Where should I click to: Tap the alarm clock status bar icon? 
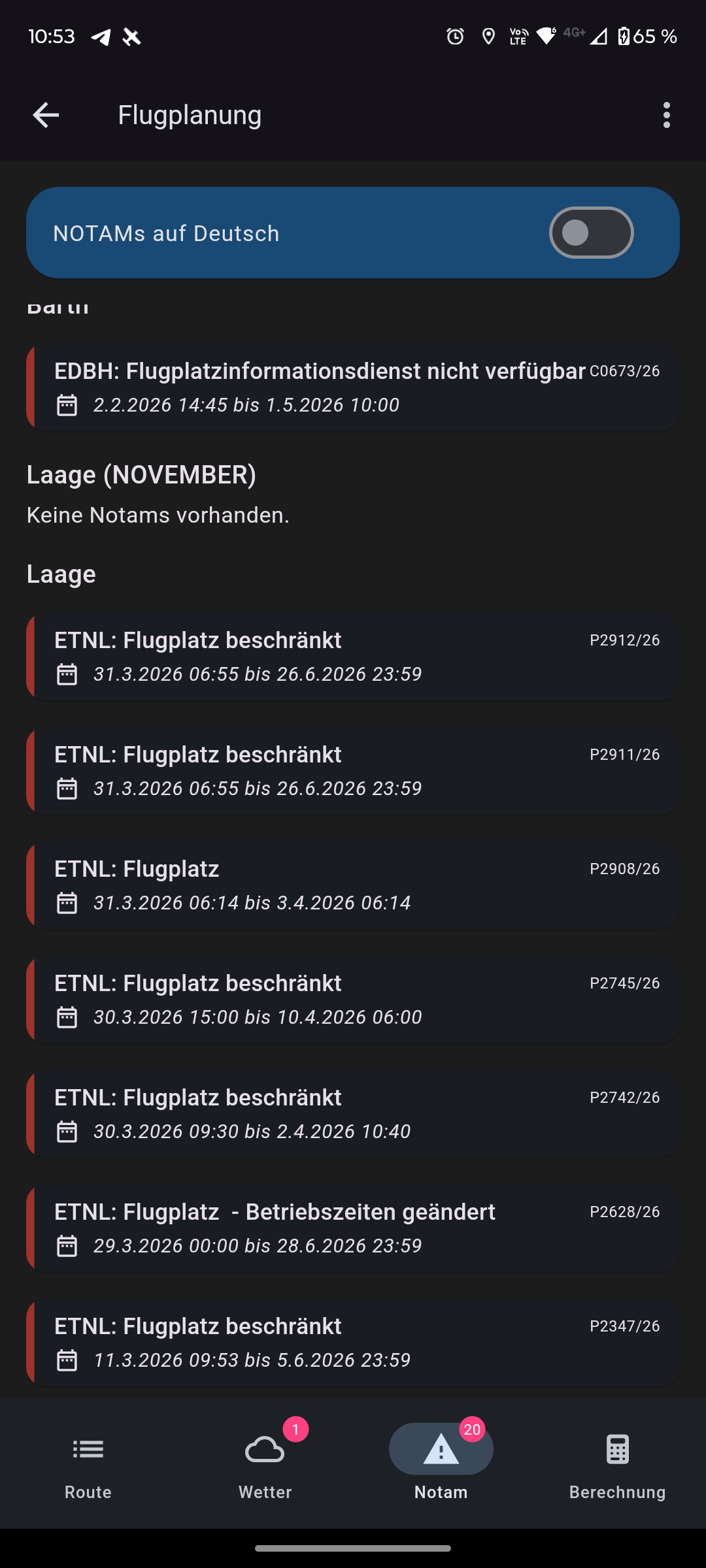coord(455,37)
